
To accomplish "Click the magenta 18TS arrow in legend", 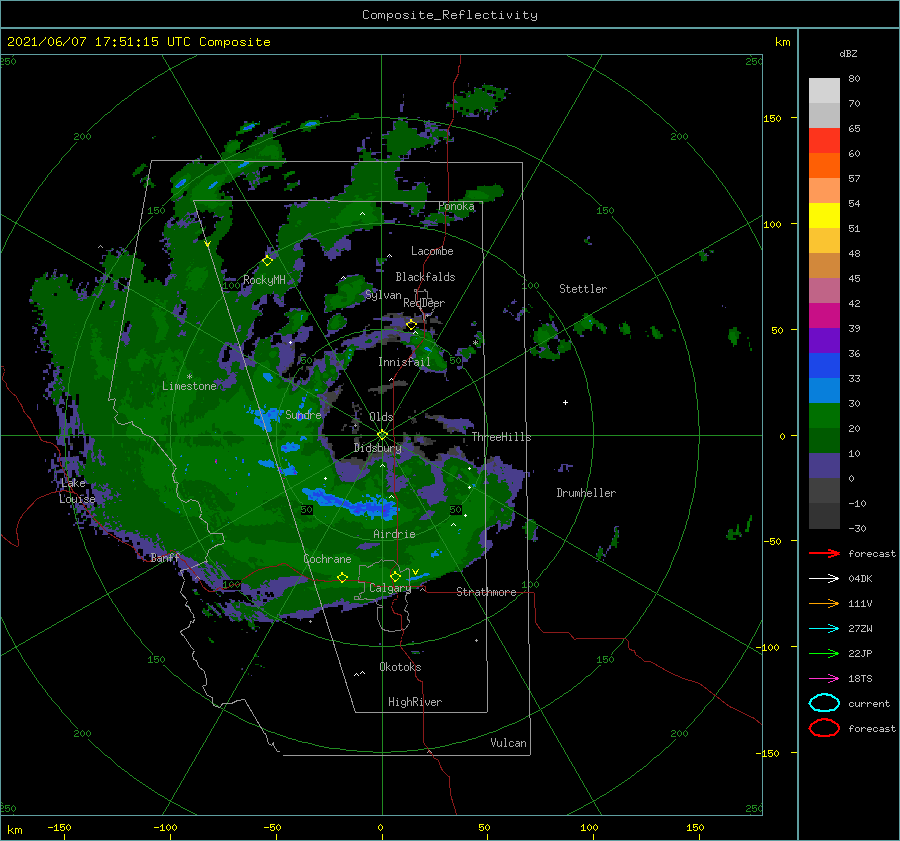I will (825, 679).
